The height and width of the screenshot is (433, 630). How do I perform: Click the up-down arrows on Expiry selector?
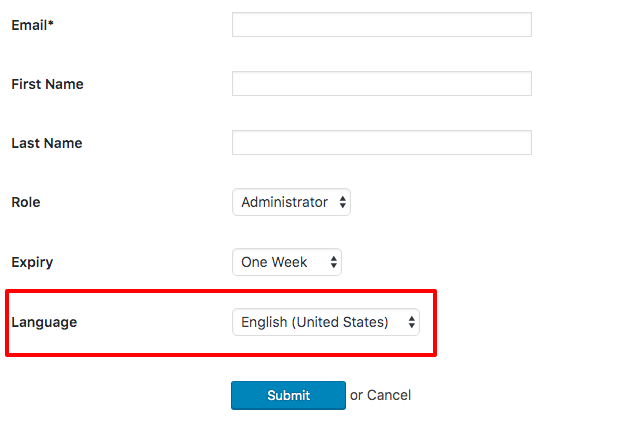click(x=334, y=263)
